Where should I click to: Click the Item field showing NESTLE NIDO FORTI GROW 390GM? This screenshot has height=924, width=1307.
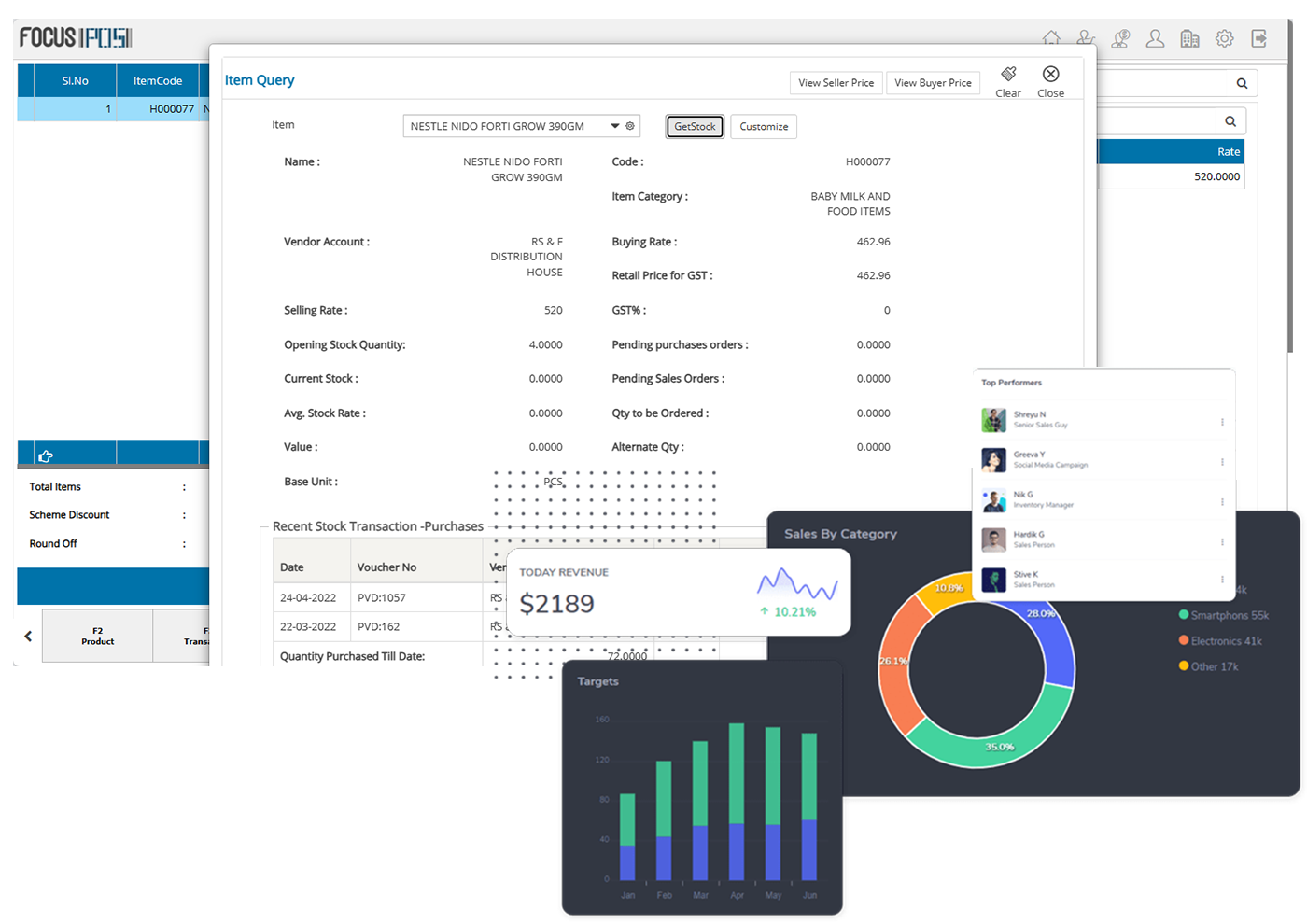pyautogui.click(x=521, y=126)
